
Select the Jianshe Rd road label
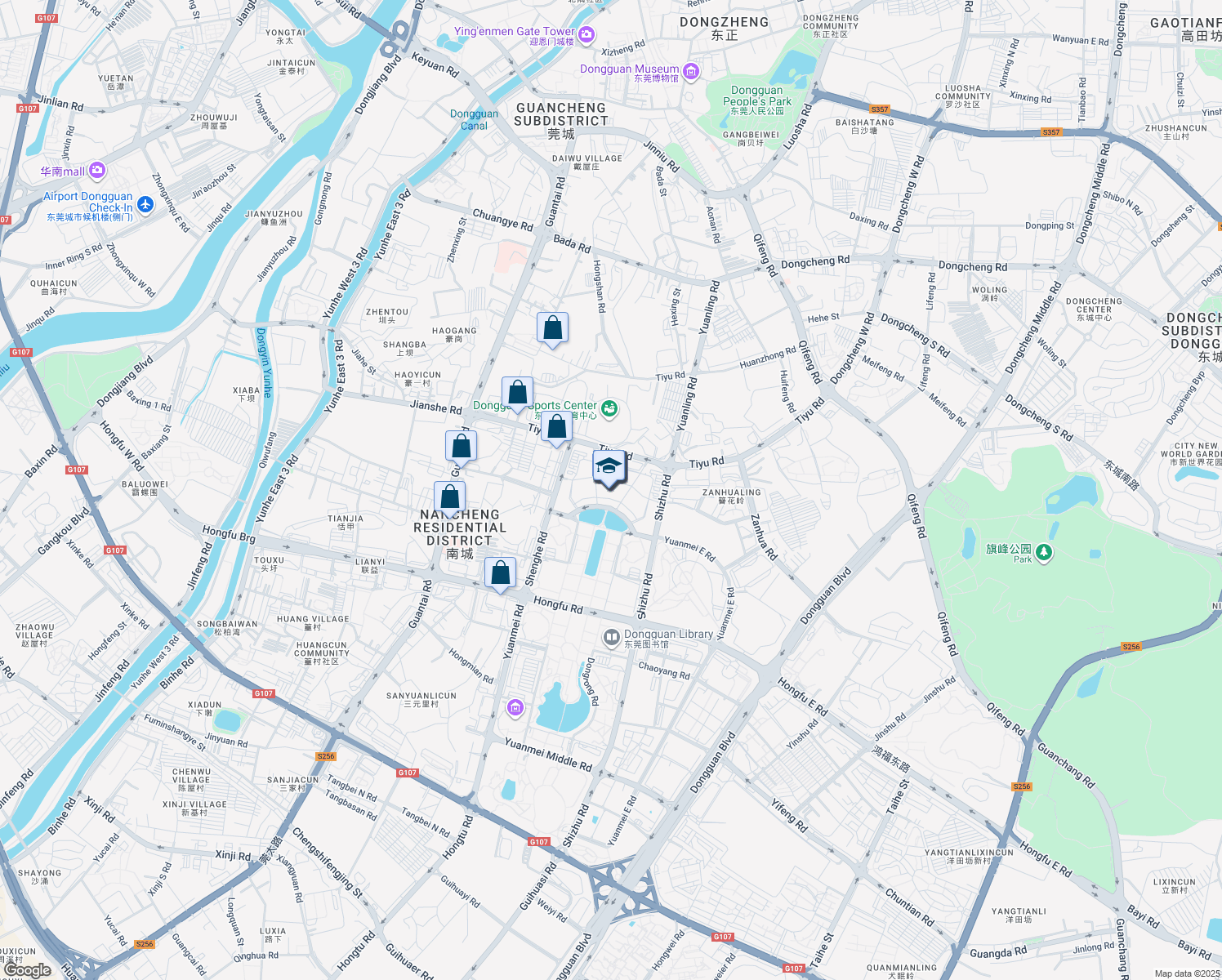click(435, 407)
